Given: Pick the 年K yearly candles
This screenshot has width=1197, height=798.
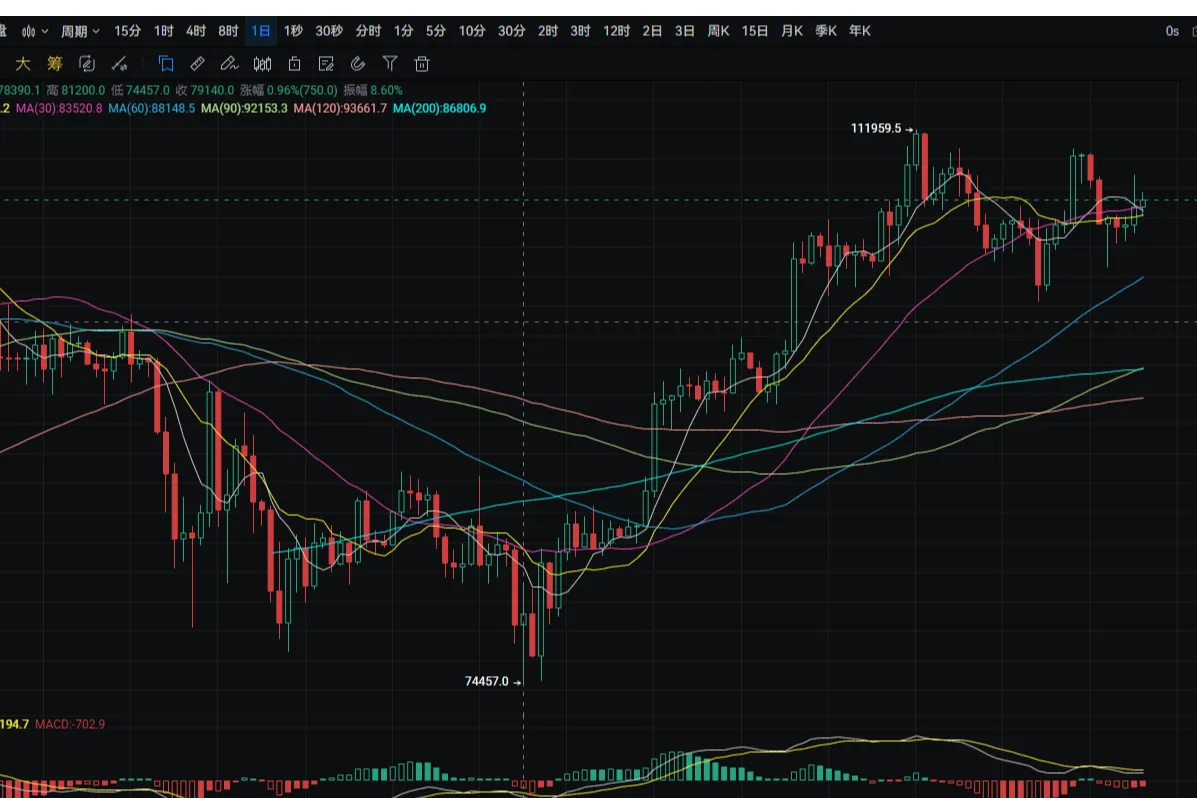Looking at the screenshot, I should click(x=860, y=31).
